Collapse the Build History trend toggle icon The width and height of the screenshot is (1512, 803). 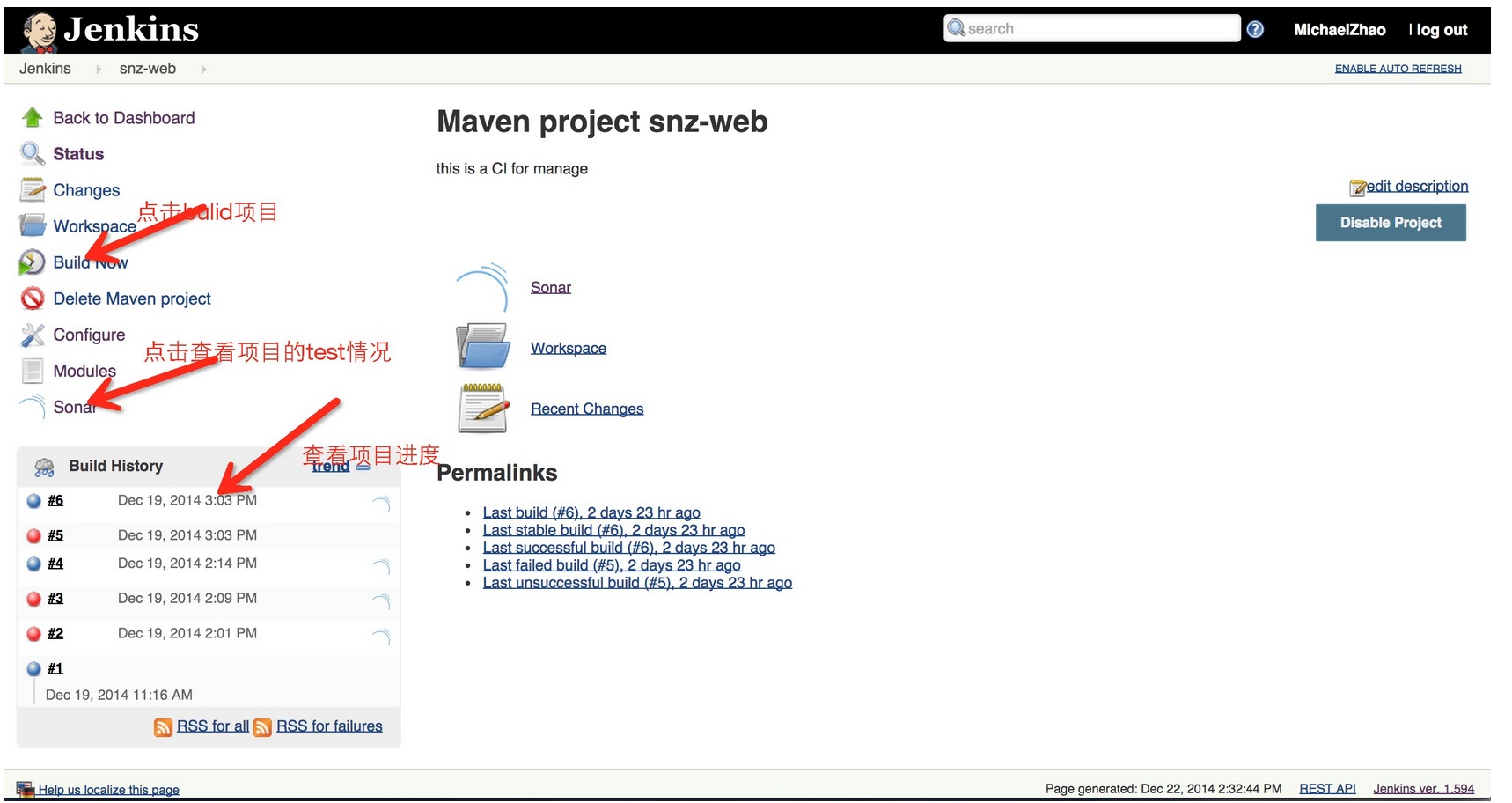coord(363,466)
